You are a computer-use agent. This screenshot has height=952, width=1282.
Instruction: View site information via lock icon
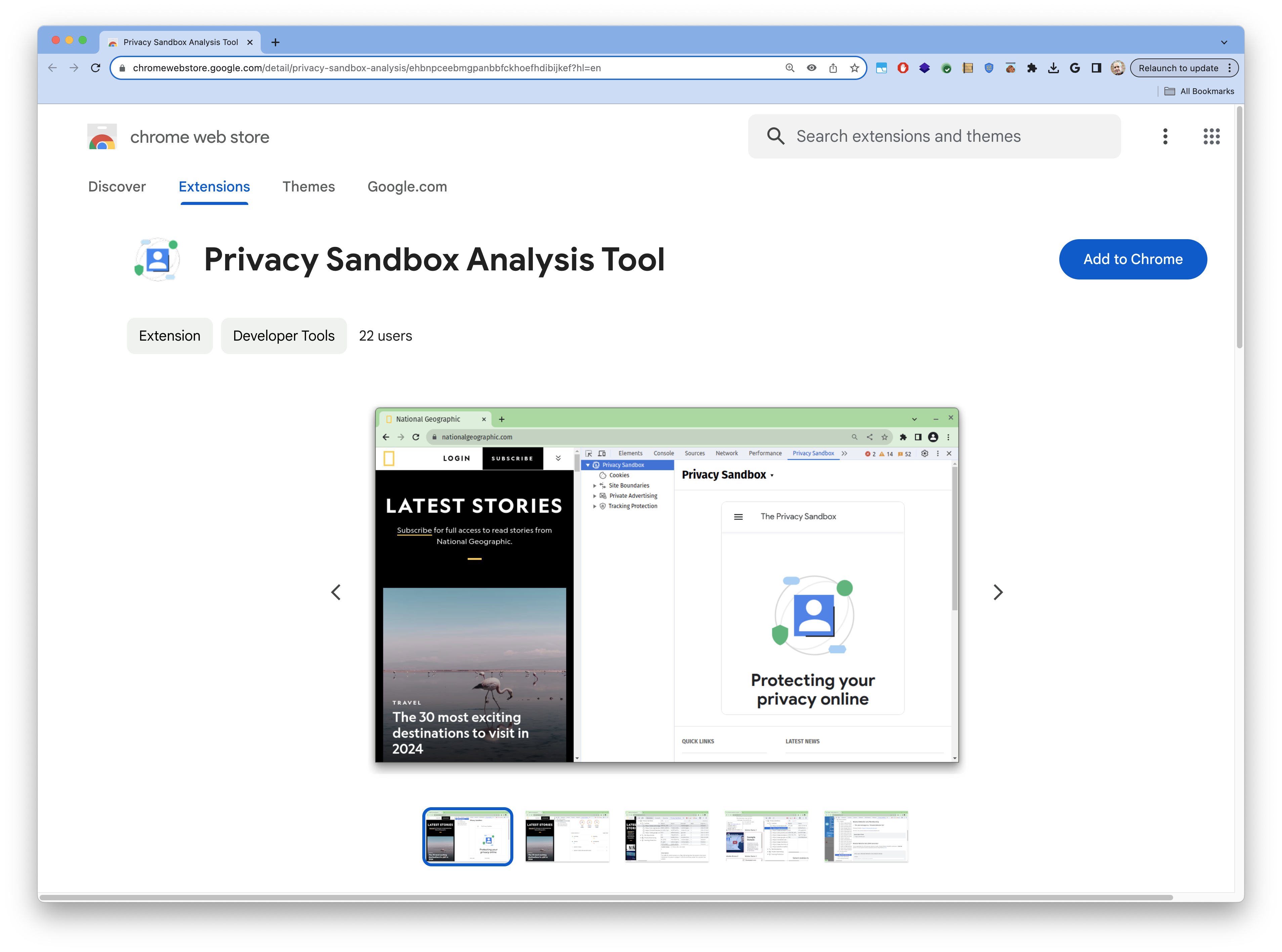(122, 68)
